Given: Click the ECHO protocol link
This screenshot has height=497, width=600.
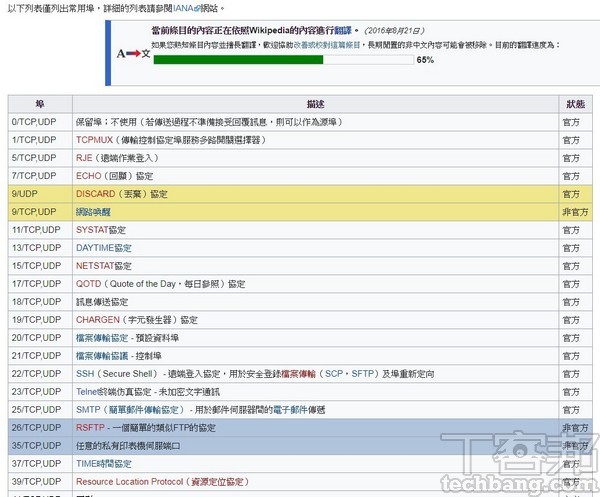Looking at the screenshot, I should (x=89, y=176).
